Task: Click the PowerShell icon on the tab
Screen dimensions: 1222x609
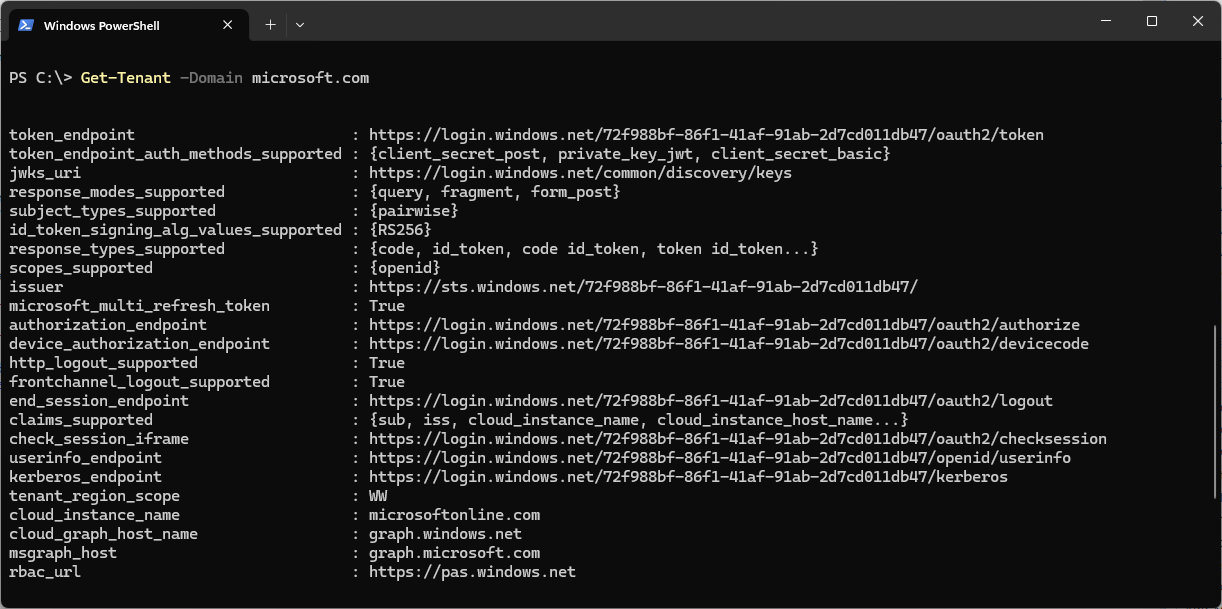Action: [27, 25]
